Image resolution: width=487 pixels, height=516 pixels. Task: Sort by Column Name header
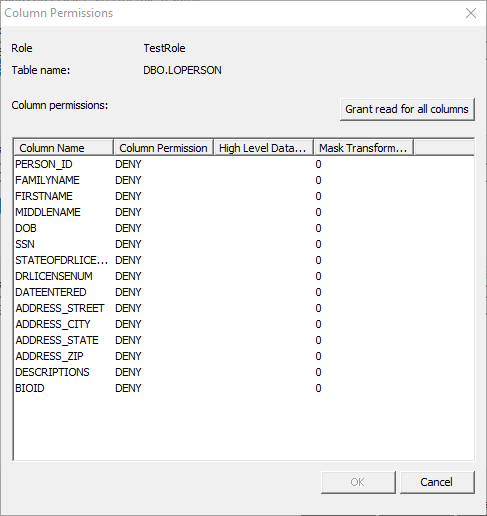(63, 148)
